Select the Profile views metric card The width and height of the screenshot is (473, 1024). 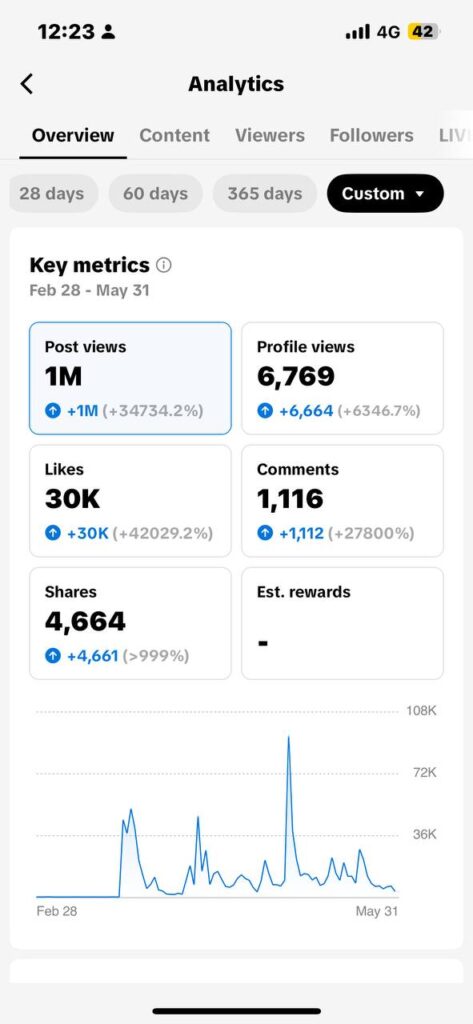[x=342, y=378]
